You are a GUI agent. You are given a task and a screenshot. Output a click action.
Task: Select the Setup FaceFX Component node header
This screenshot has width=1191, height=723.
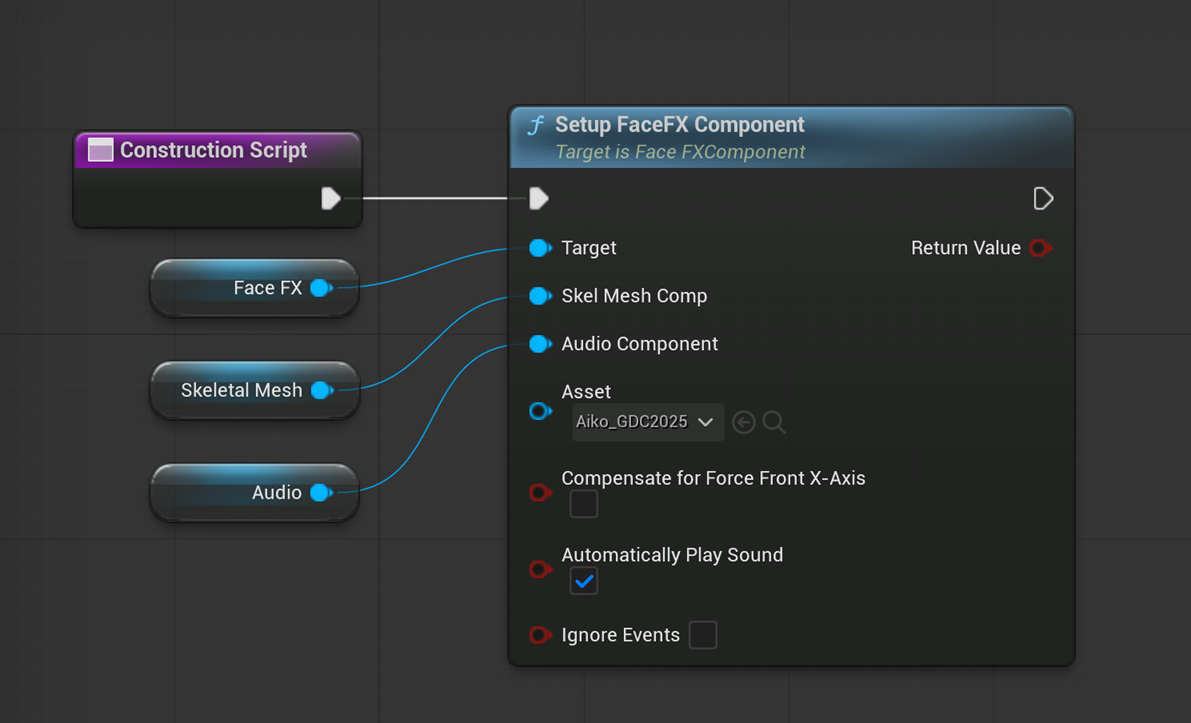coord(791,137)
